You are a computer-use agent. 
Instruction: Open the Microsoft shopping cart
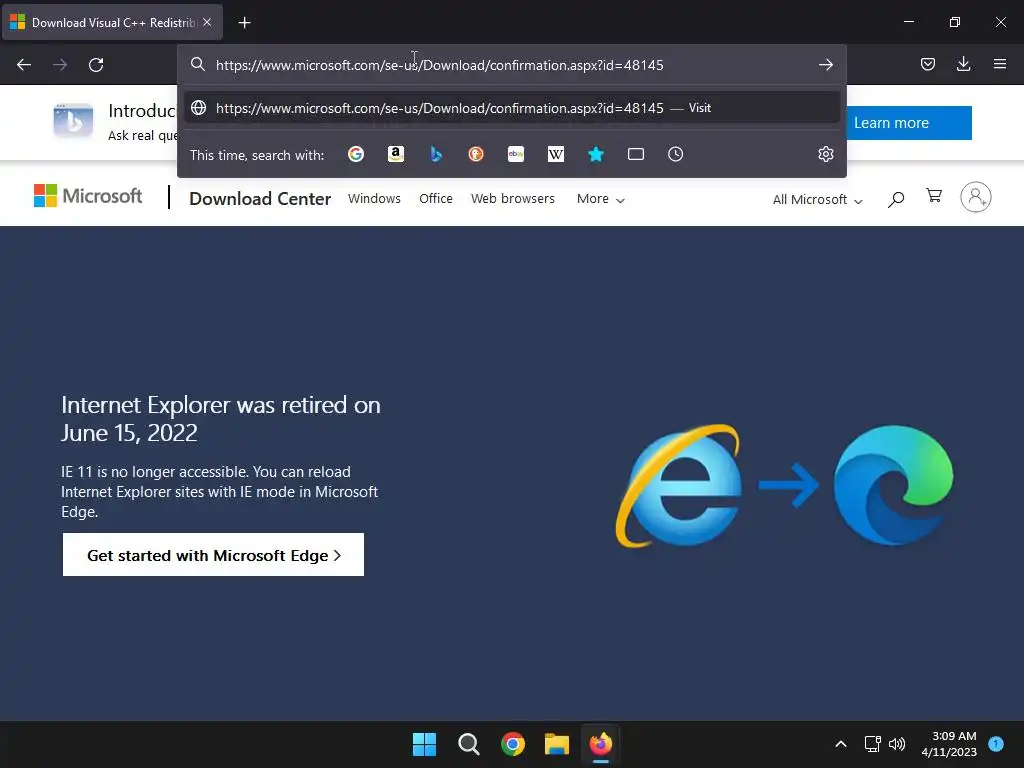(x=934, y=196)
